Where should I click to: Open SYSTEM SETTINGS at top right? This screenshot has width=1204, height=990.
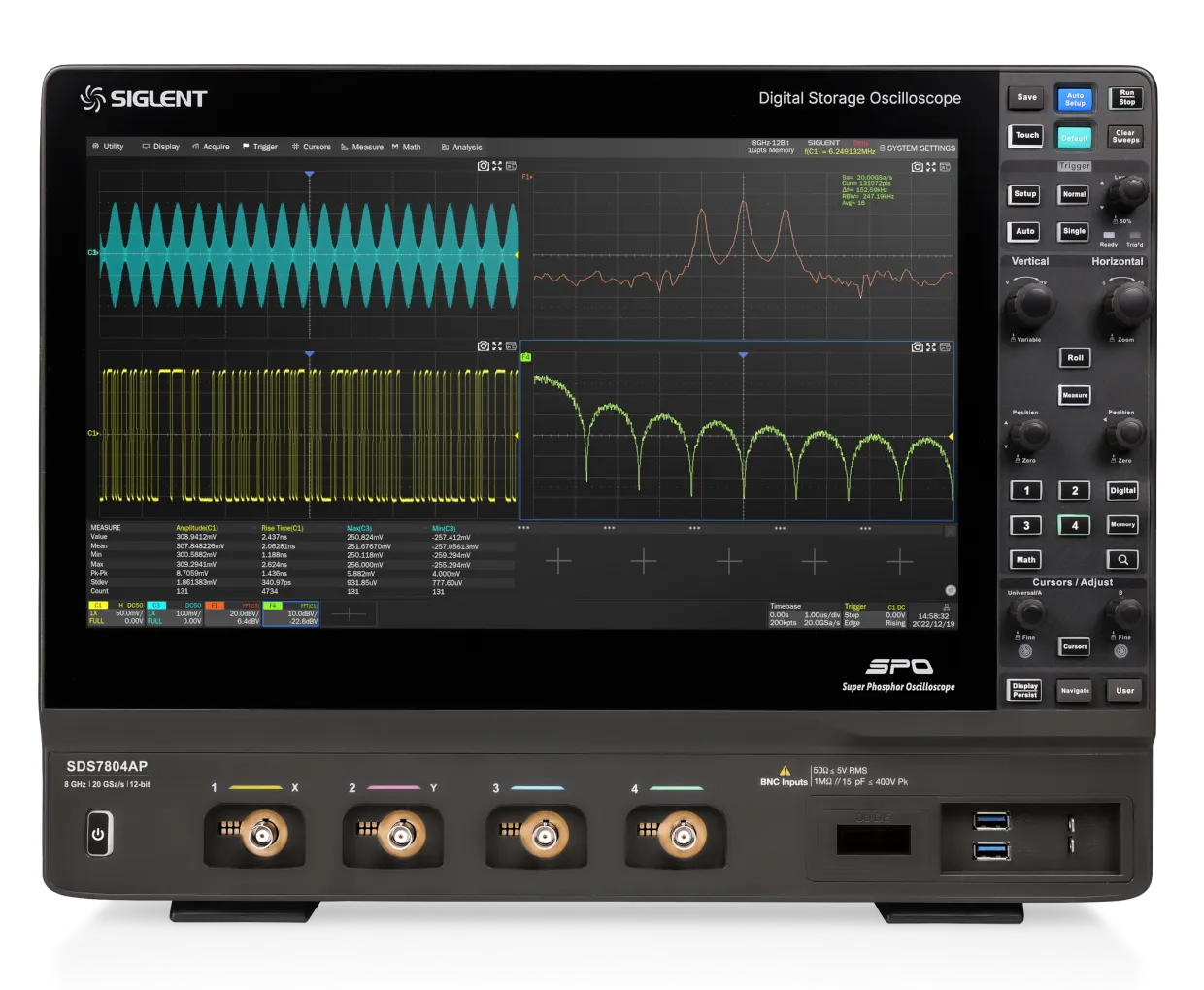coord(917,148)
